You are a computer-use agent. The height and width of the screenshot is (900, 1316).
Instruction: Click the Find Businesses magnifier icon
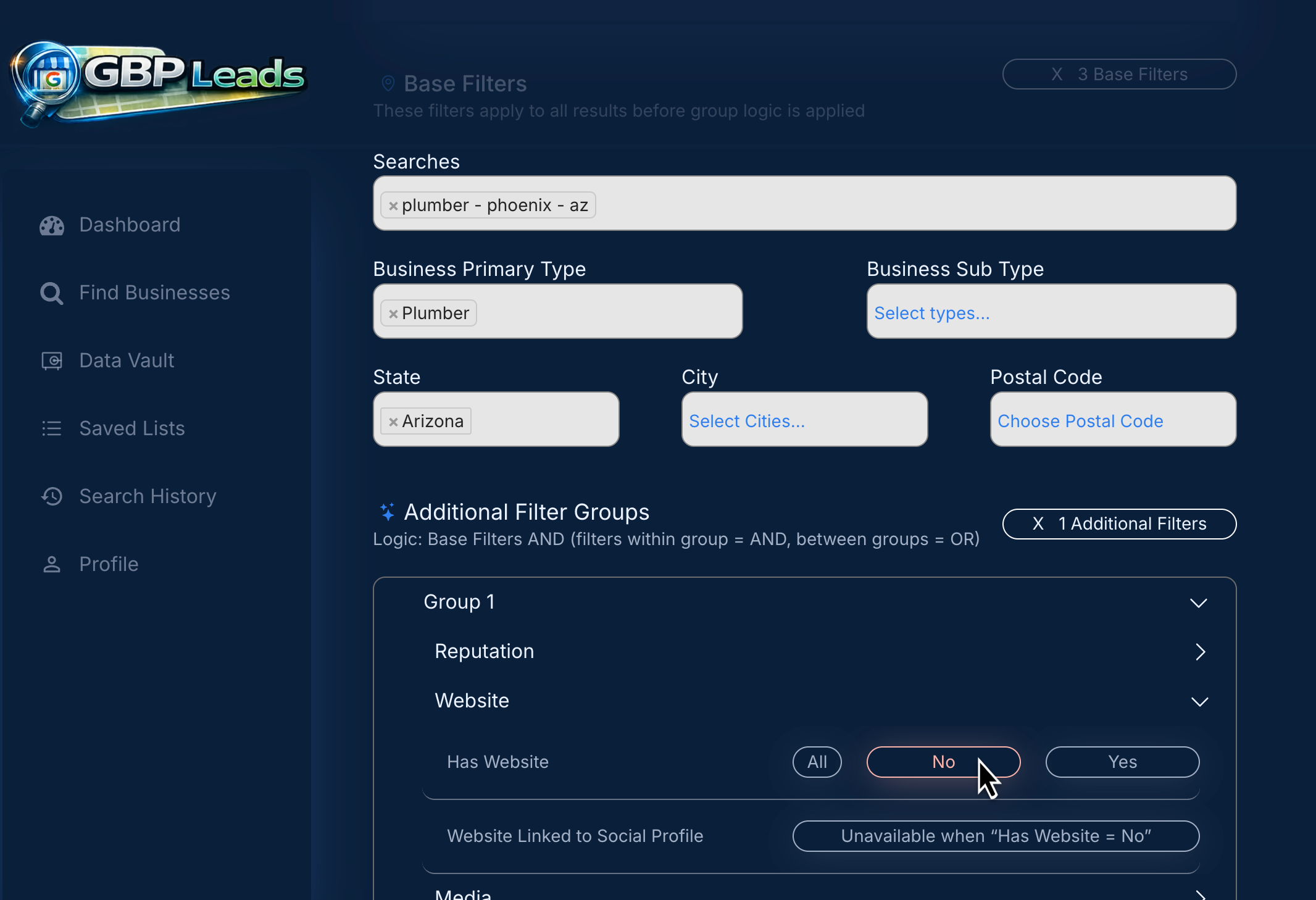52,293
